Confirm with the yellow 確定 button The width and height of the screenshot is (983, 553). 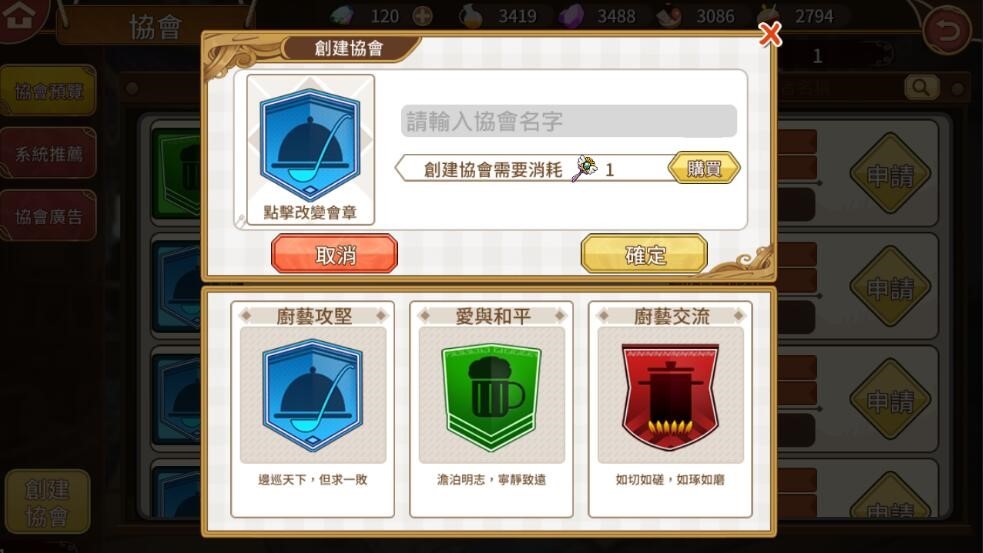(x=644, y=254)
